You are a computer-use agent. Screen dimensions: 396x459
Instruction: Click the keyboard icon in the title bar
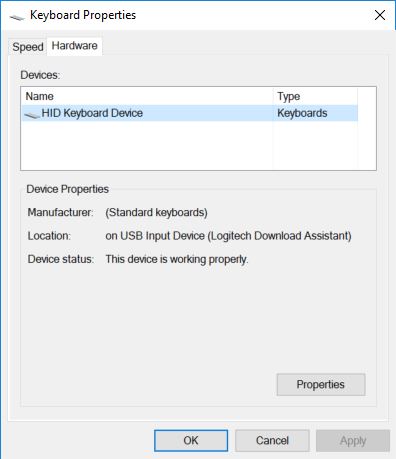point(17,17)
